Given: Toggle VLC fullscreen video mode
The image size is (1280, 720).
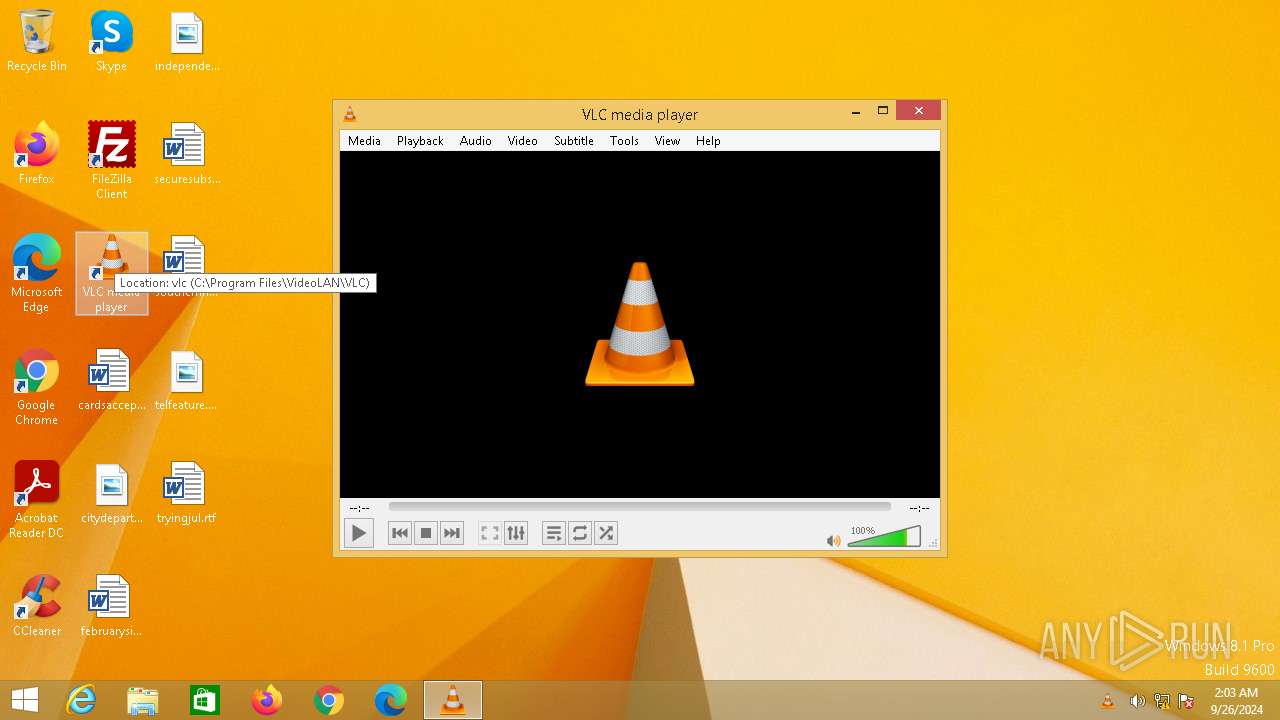Looking at the screenshot, I should click(x=490, y=533).
